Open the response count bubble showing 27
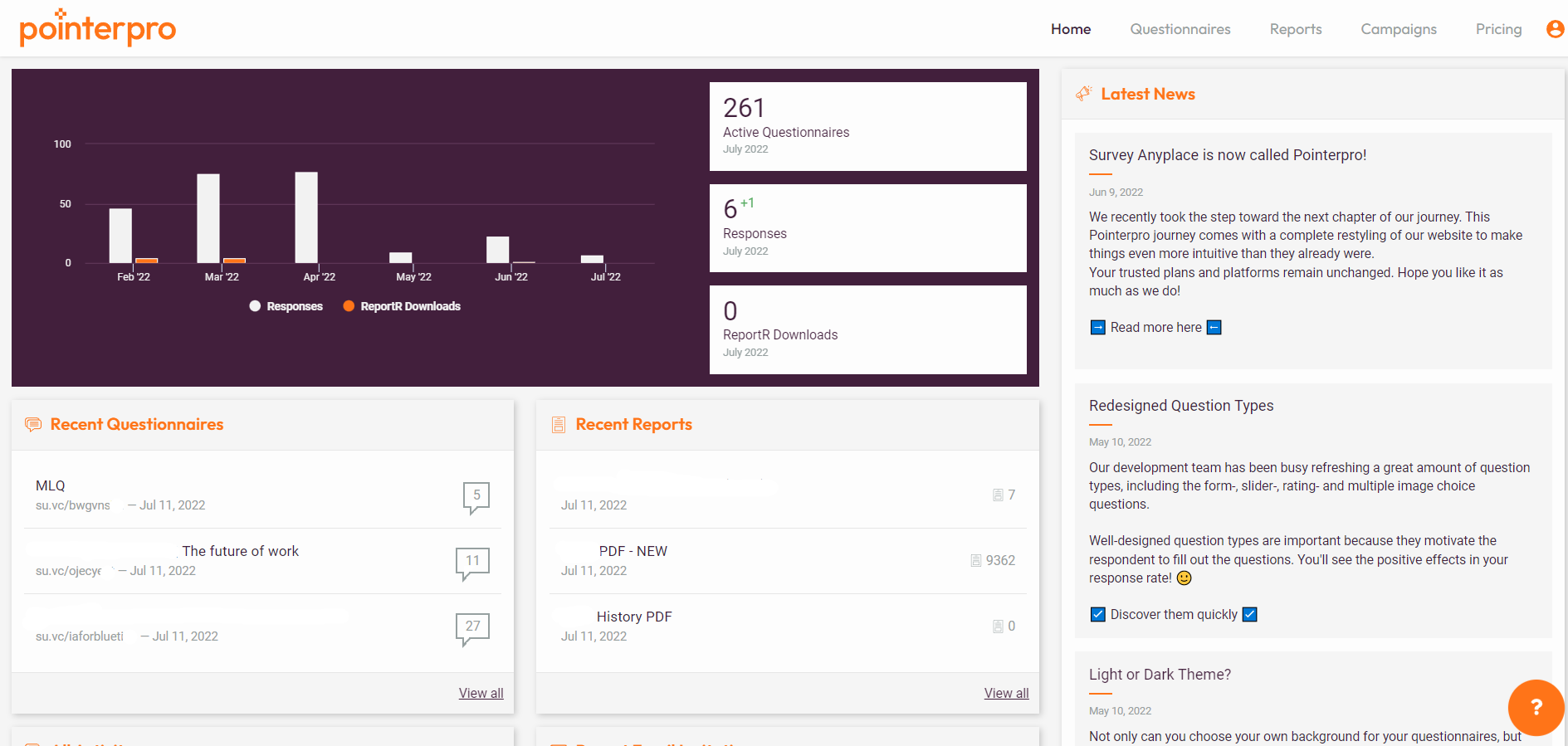Screen dimensions: 1568x746 (x=472, y=628)
